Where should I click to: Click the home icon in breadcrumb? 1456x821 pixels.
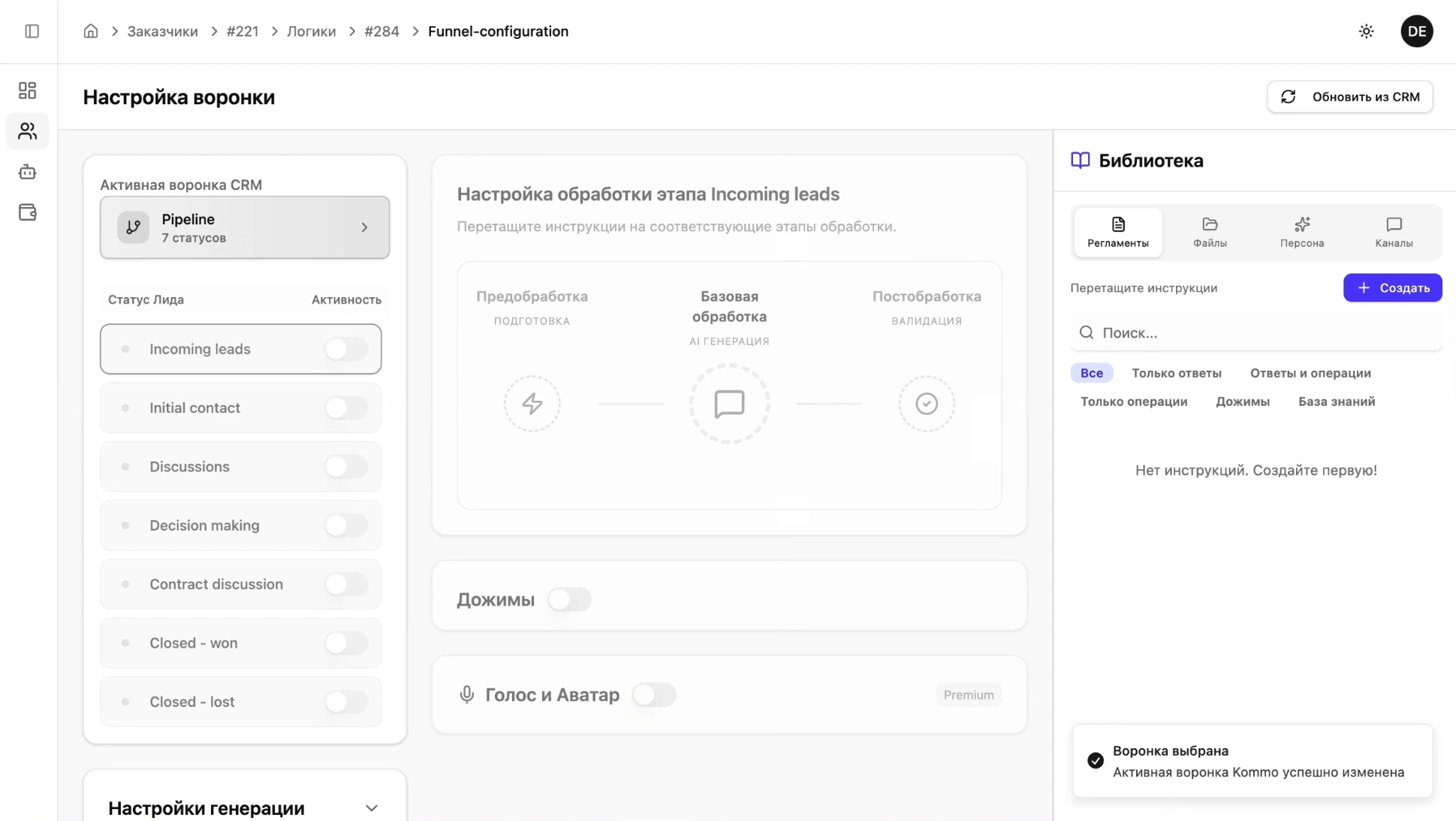[91, 32]
